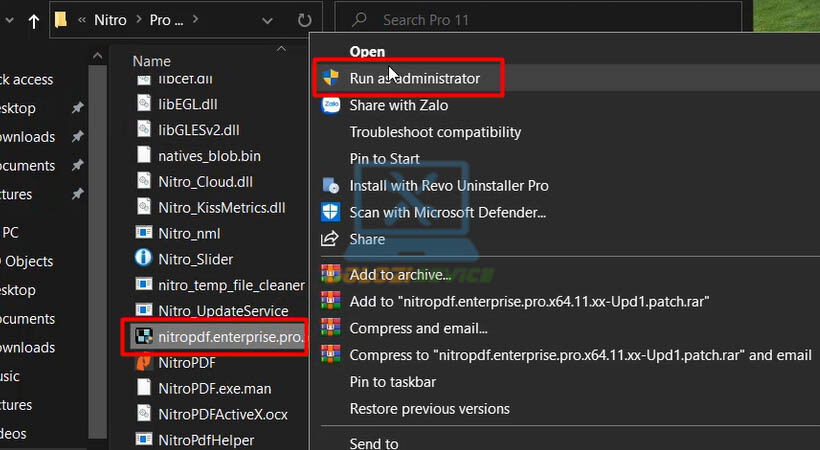This screenshot has width=820, height=450.
Task: Click the Zalo icon for Share with Zalo
Action: coord(330,105)
